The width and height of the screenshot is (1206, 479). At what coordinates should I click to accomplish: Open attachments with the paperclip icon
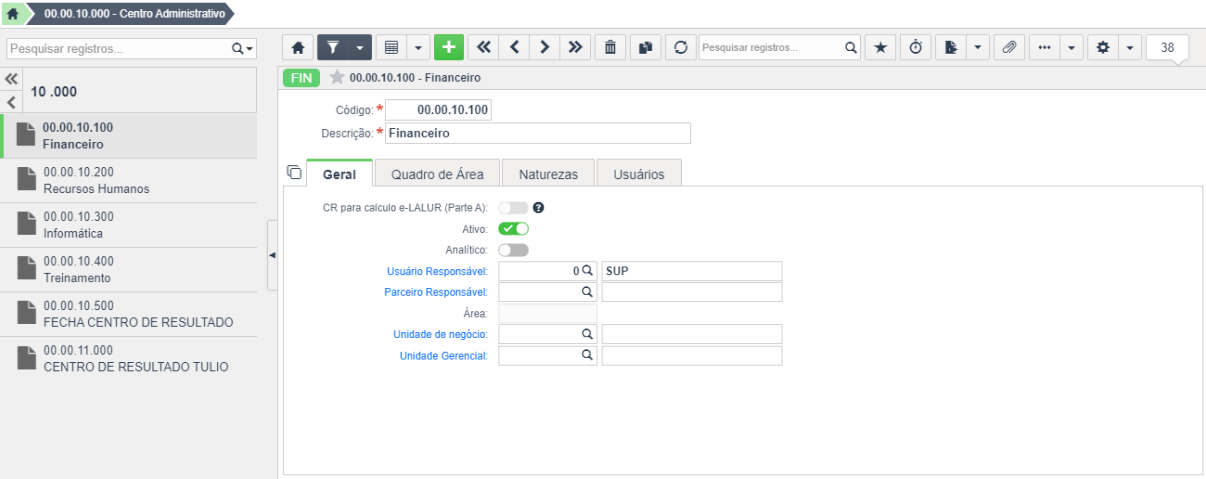coord(1009,47)
